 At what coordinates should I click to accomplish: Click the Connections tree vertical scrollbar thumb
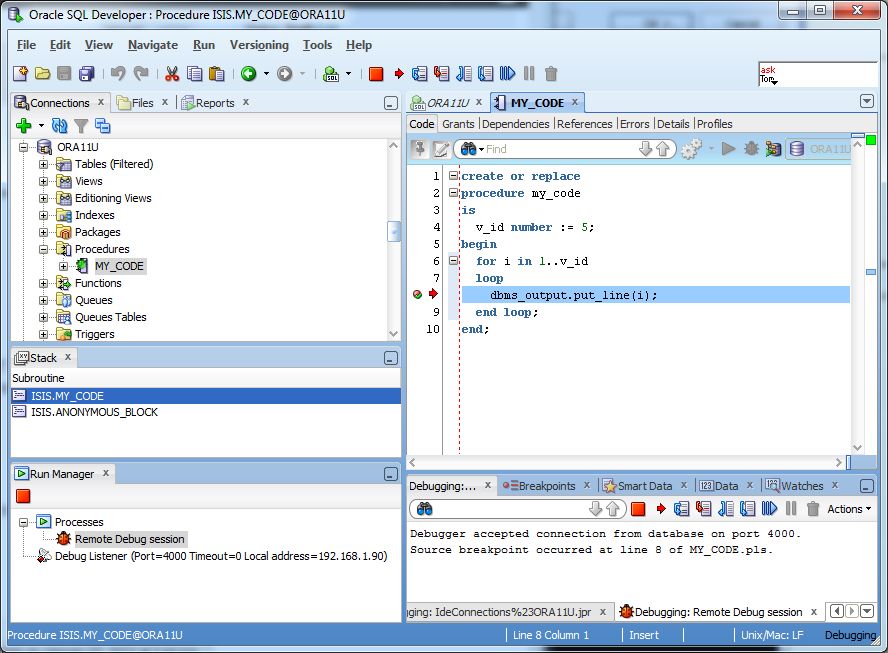tap(394, 231)
